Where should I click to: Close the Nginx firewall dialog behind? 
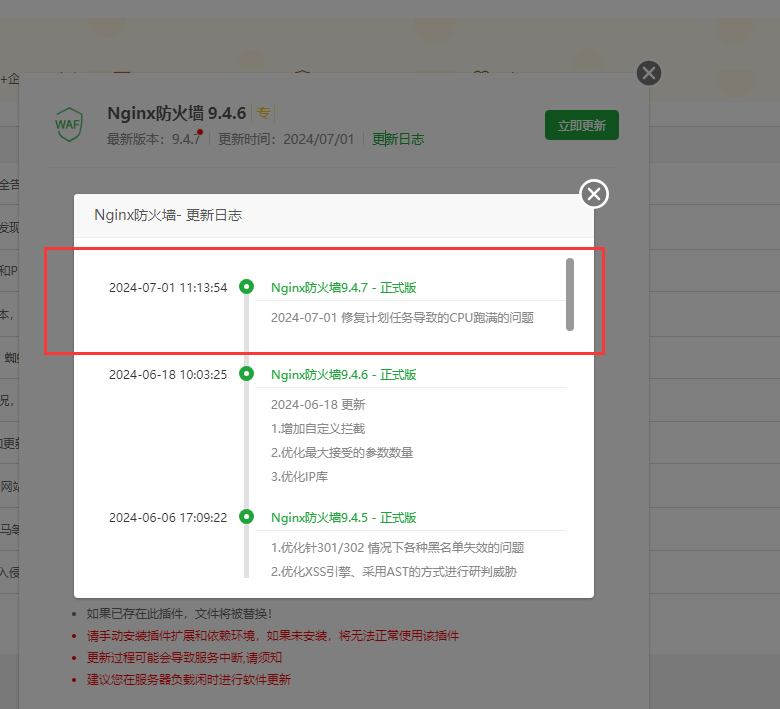[649, 73]
